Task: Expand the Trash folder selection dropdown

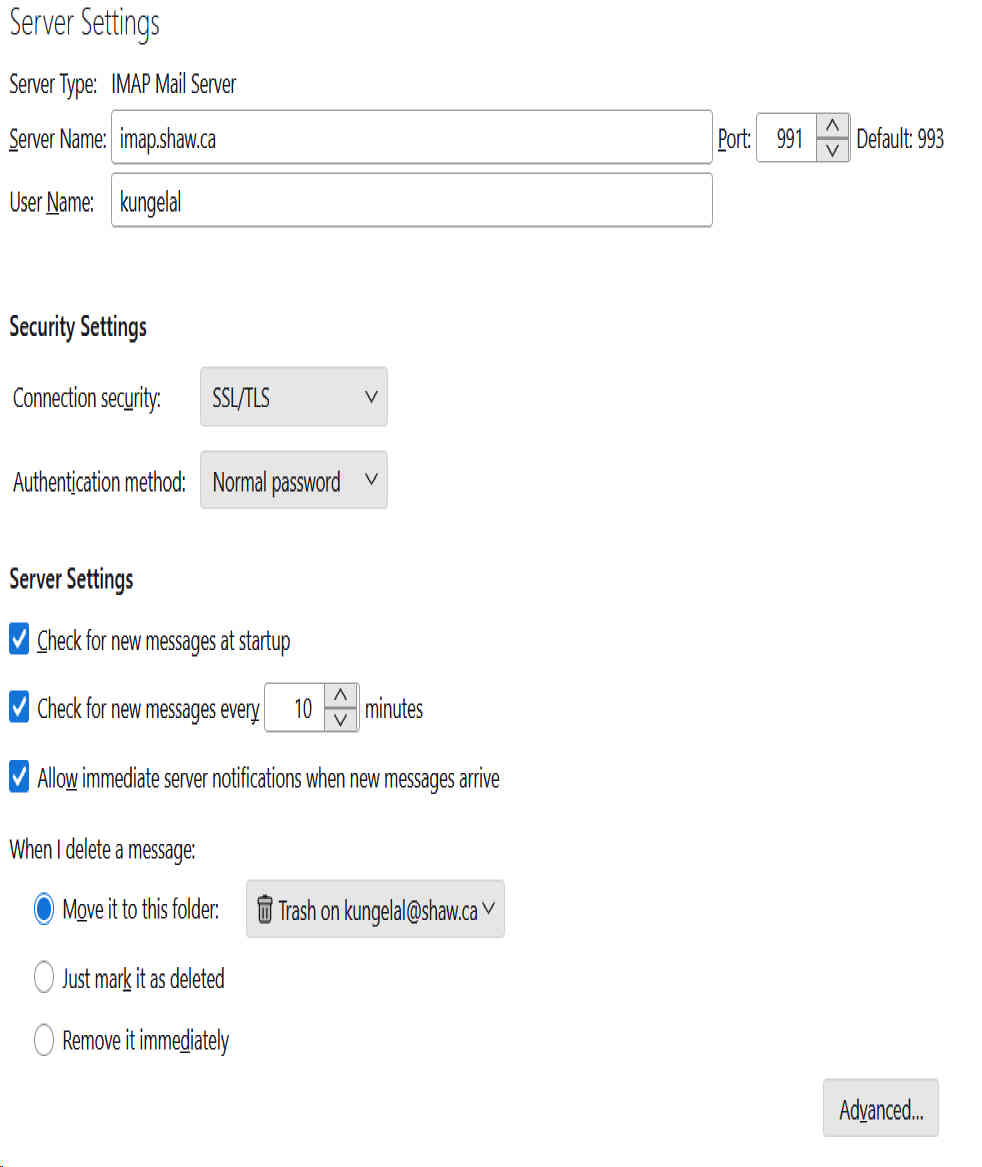Action: point(375,910)
